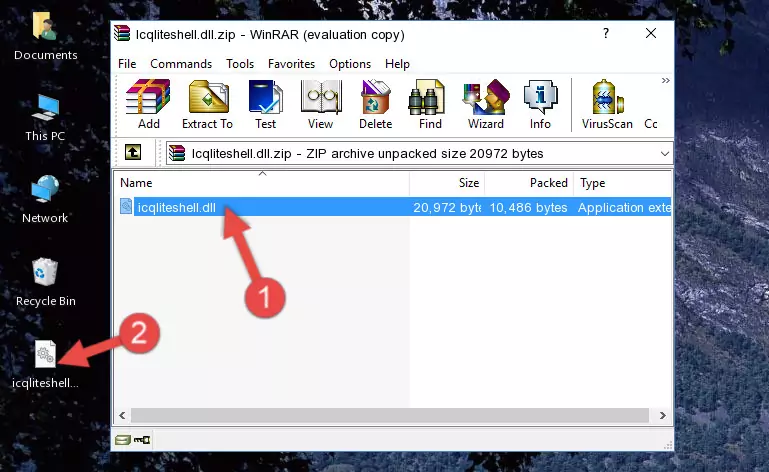Click the drive icon in status bar

click(123, 440)
